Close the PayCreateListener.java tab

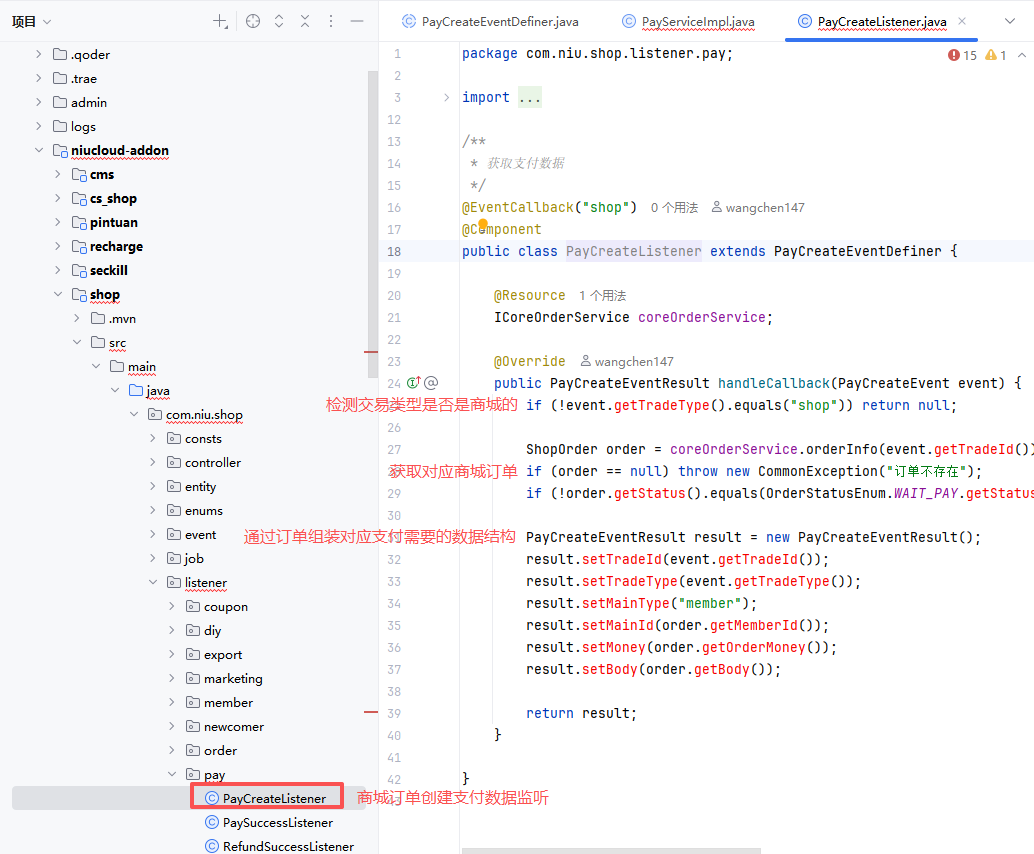tap(962, 21)
